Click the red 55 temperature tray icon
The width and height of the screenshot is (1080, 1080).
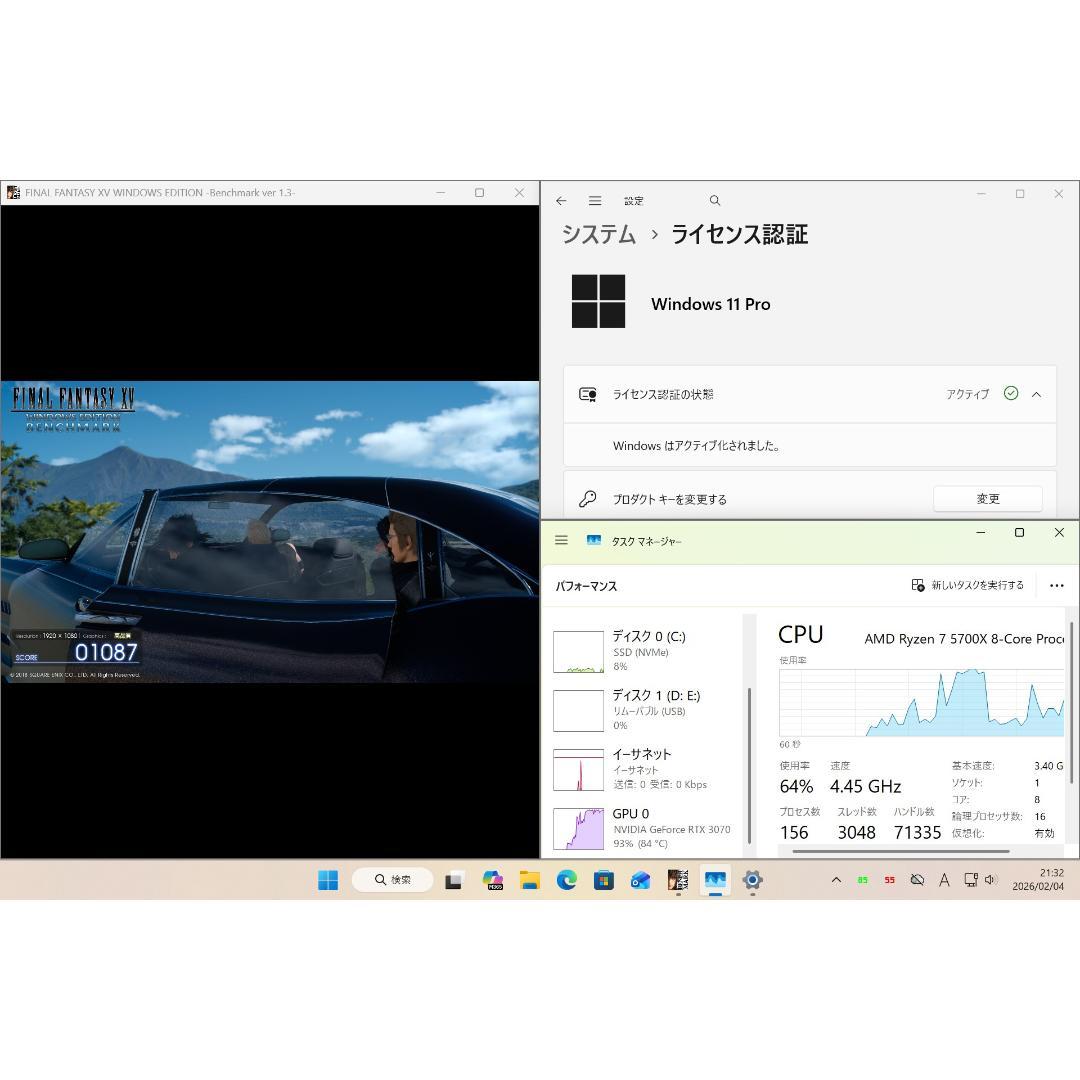[x=890, y=880]
